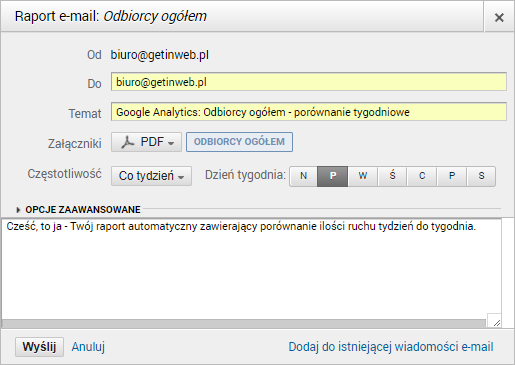Screen dimensions: 515x365
Task: Click into the Temat subject field
Action: 309,112
